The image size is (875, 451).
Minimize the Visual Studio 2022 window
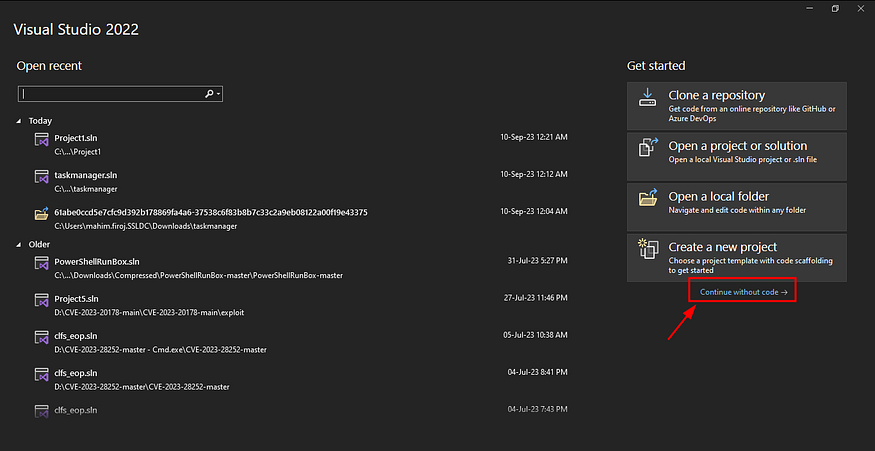(x=810, y=8)
